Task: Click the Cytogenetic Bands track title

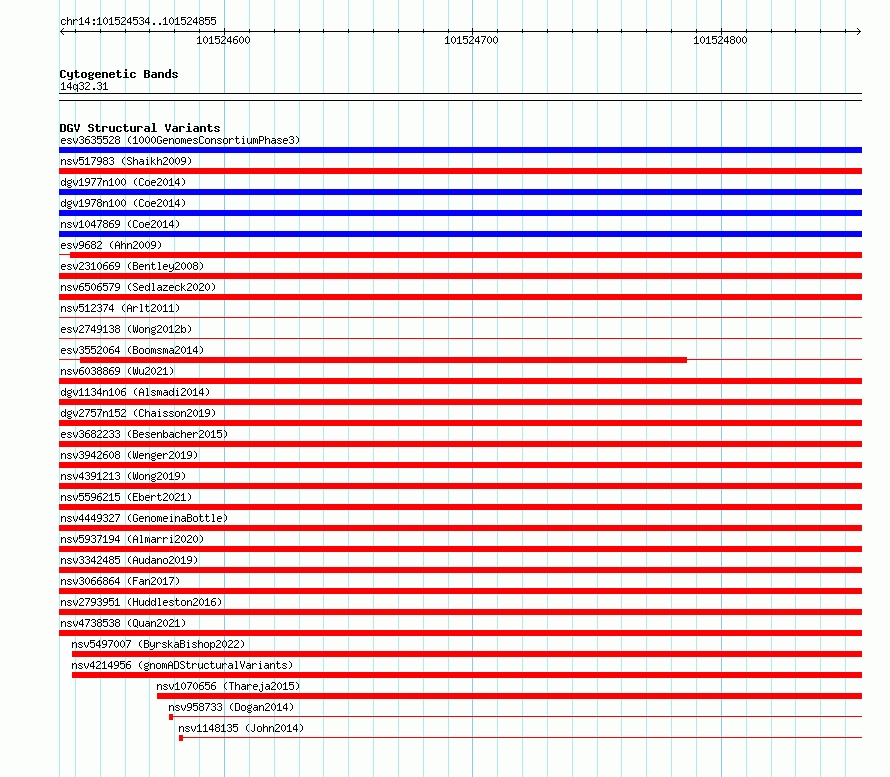Action: (119, 74)
